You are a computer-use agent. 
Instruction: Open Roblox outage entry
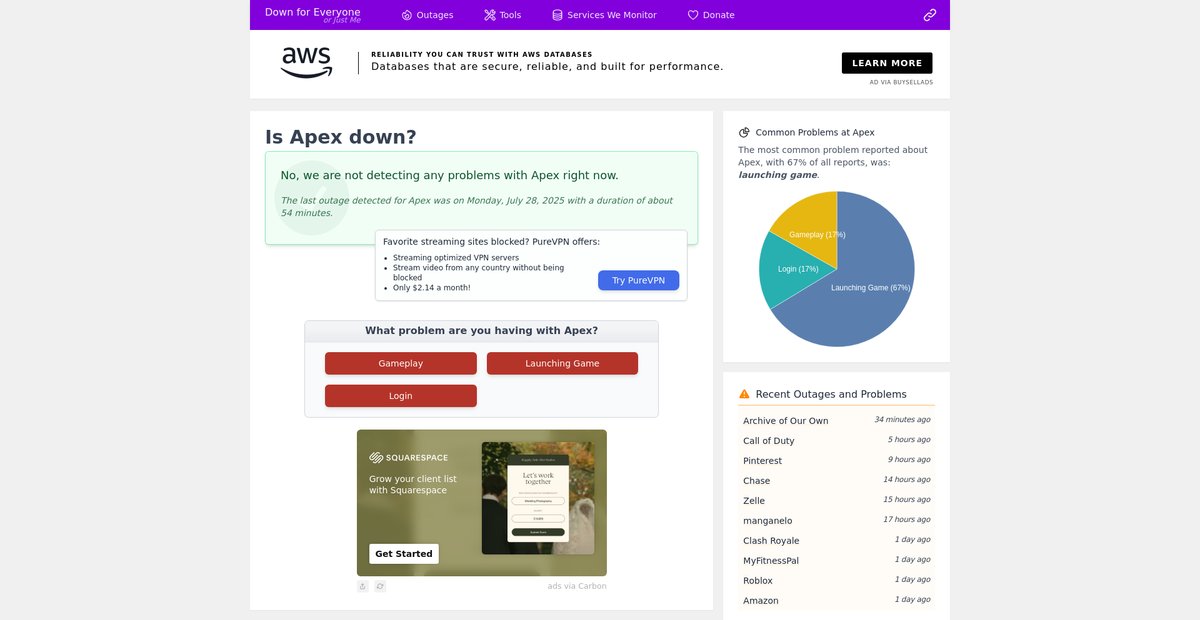[836, 580]
